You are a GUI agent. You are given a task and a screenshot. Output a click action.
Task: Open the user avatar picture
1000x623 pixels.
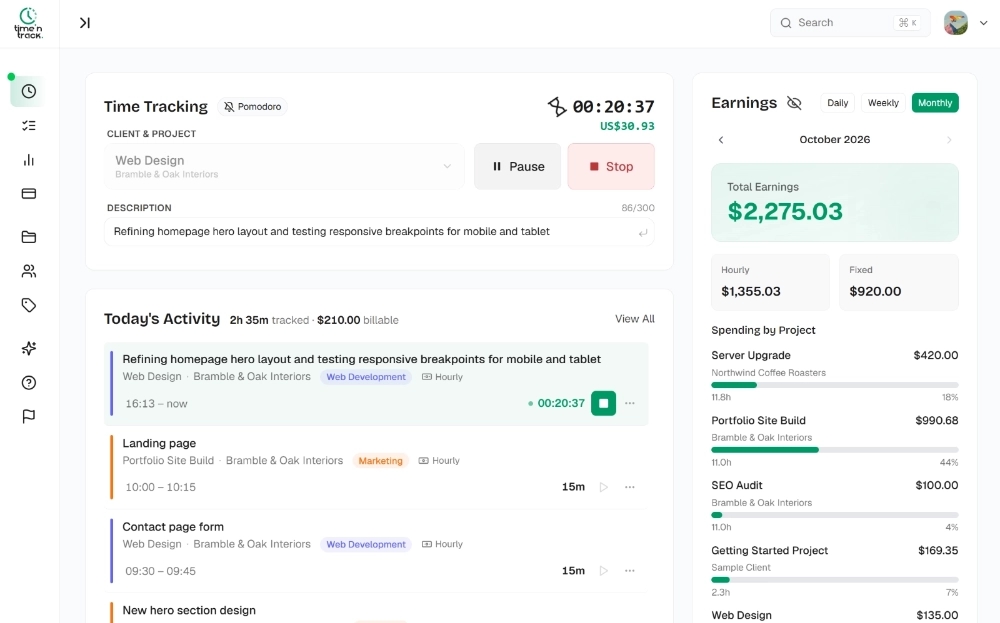click(x=955, y=23)
